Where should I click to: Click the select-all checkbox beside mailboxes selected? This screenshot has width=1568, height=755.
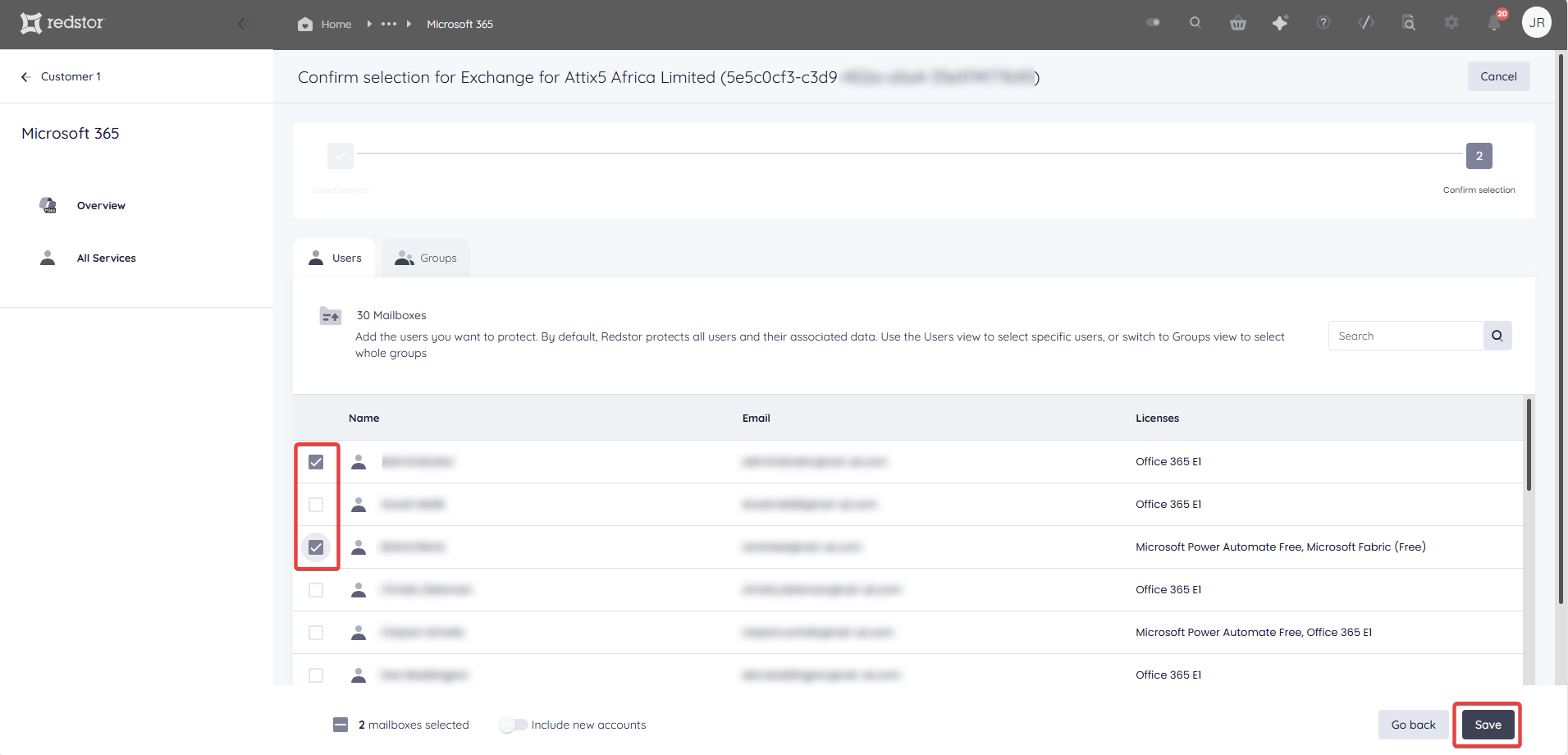pyautogui.click(x=341, y=725)
